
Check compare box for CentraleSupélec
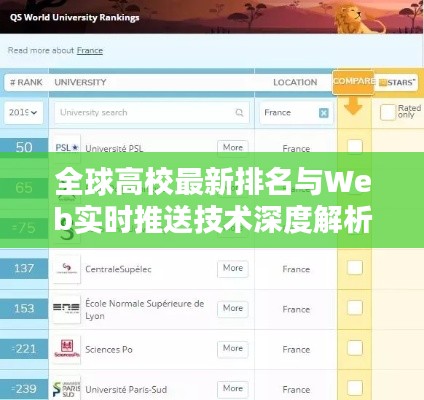click(355, 268)
